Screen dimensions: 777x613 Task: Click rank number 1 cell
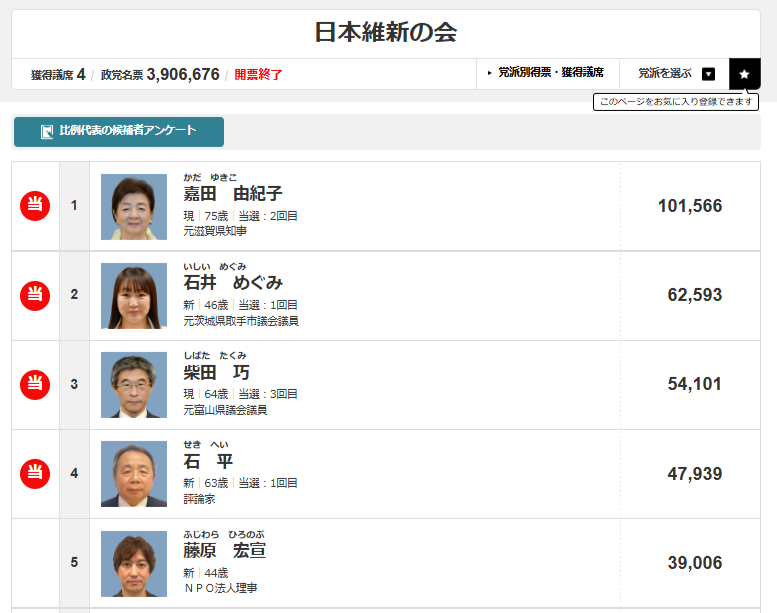(x=74, y=206)
